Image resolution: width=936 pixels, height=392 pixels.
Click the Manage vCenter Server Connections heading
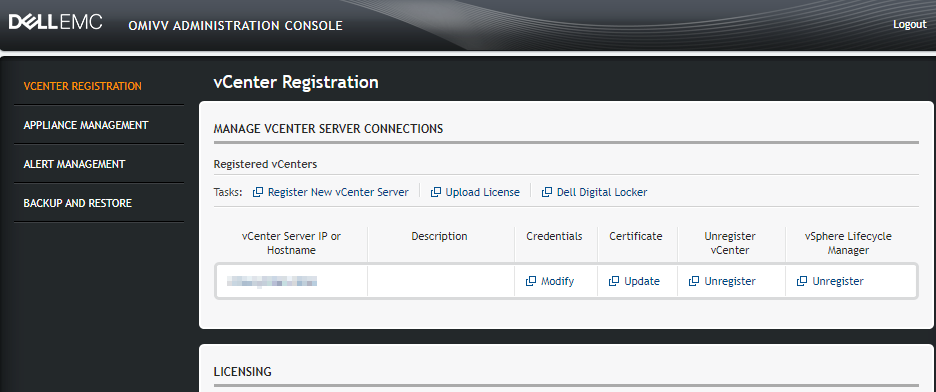(328, 128)
